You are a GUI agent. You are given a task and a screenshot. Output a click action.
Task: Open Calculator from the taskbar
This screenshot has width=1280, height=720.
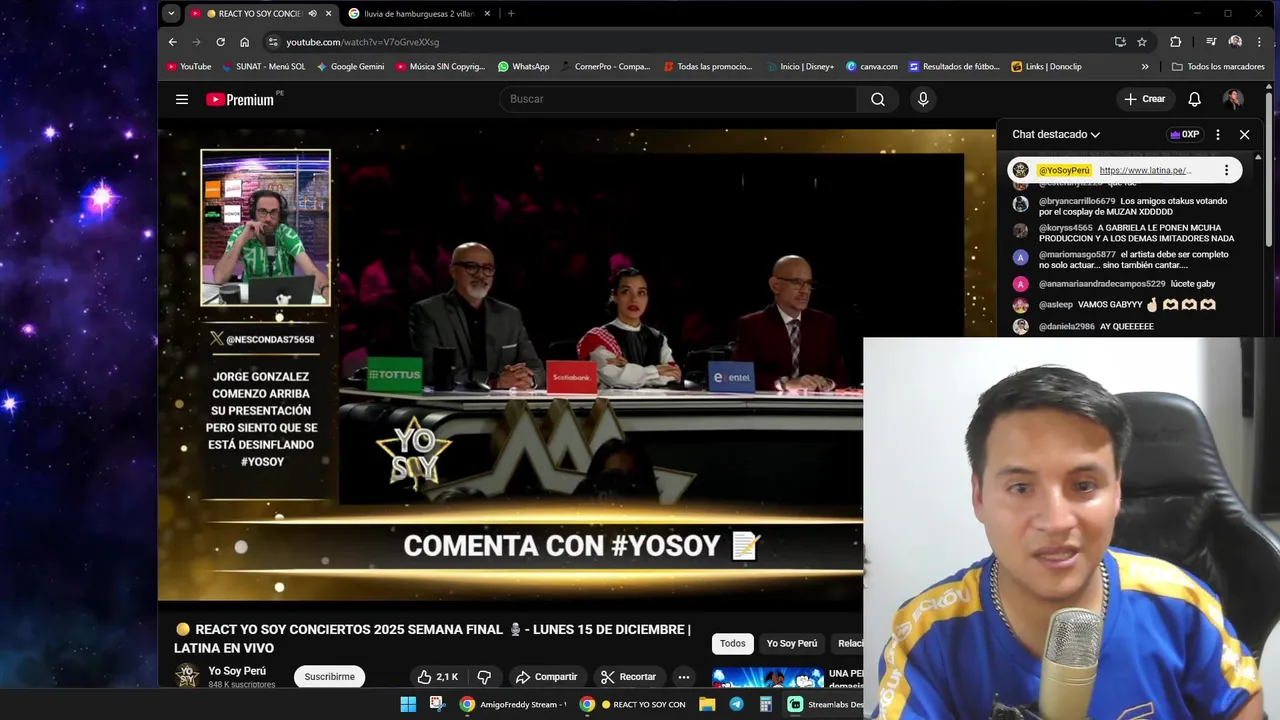pos(765,704)
